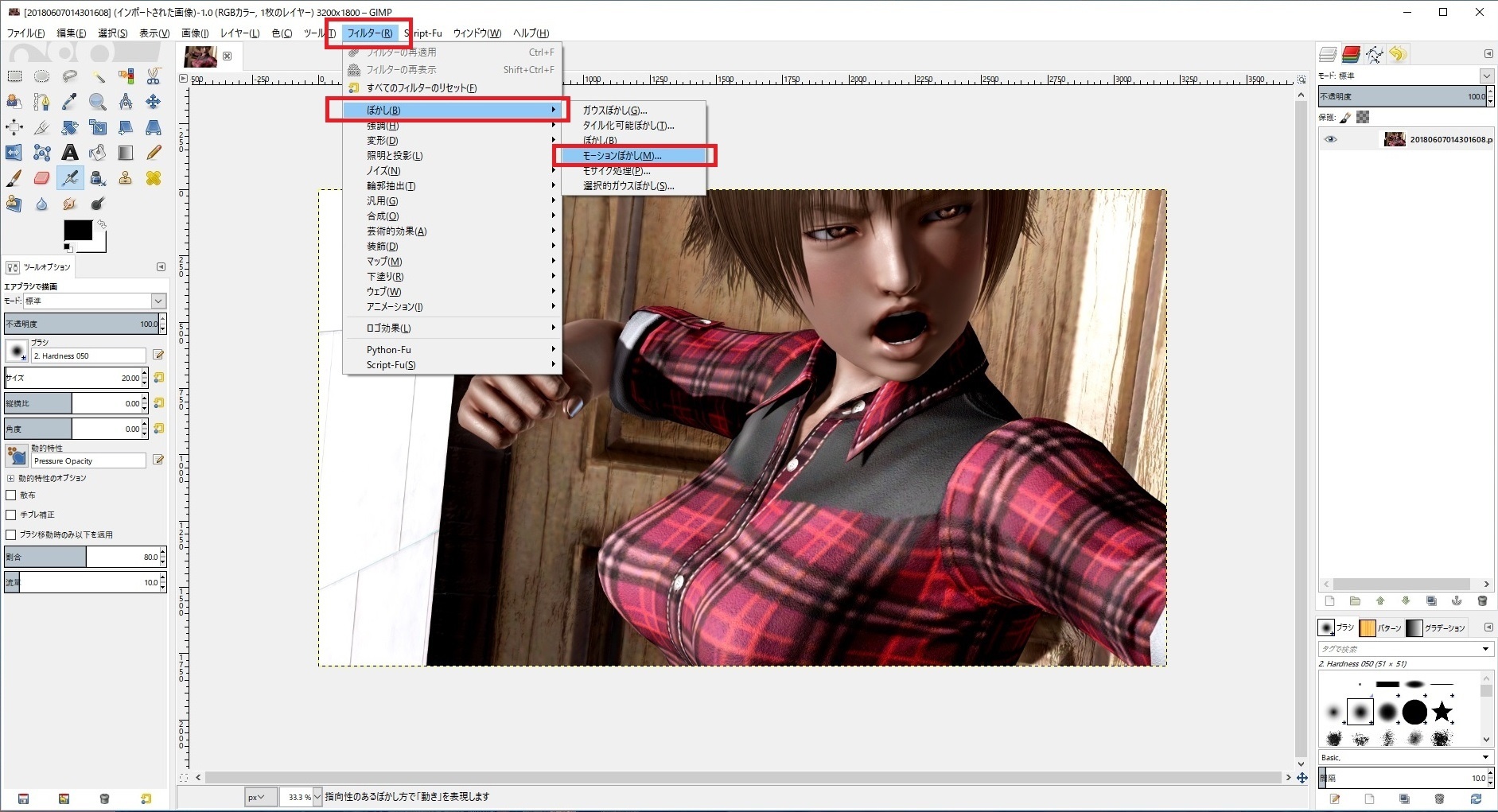
Task: Select the Crop knife tool
Action: [x=42, y=127]
